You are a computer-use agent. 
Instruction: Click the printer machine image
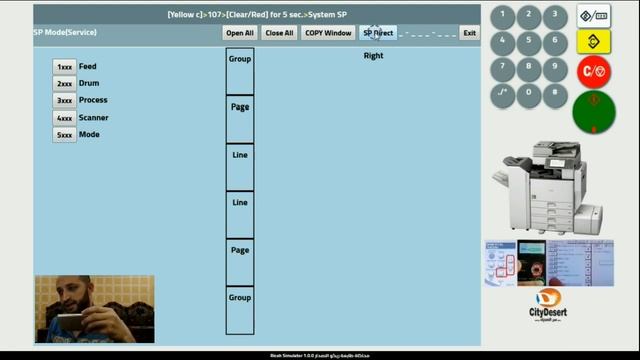[x=548, y=187]
